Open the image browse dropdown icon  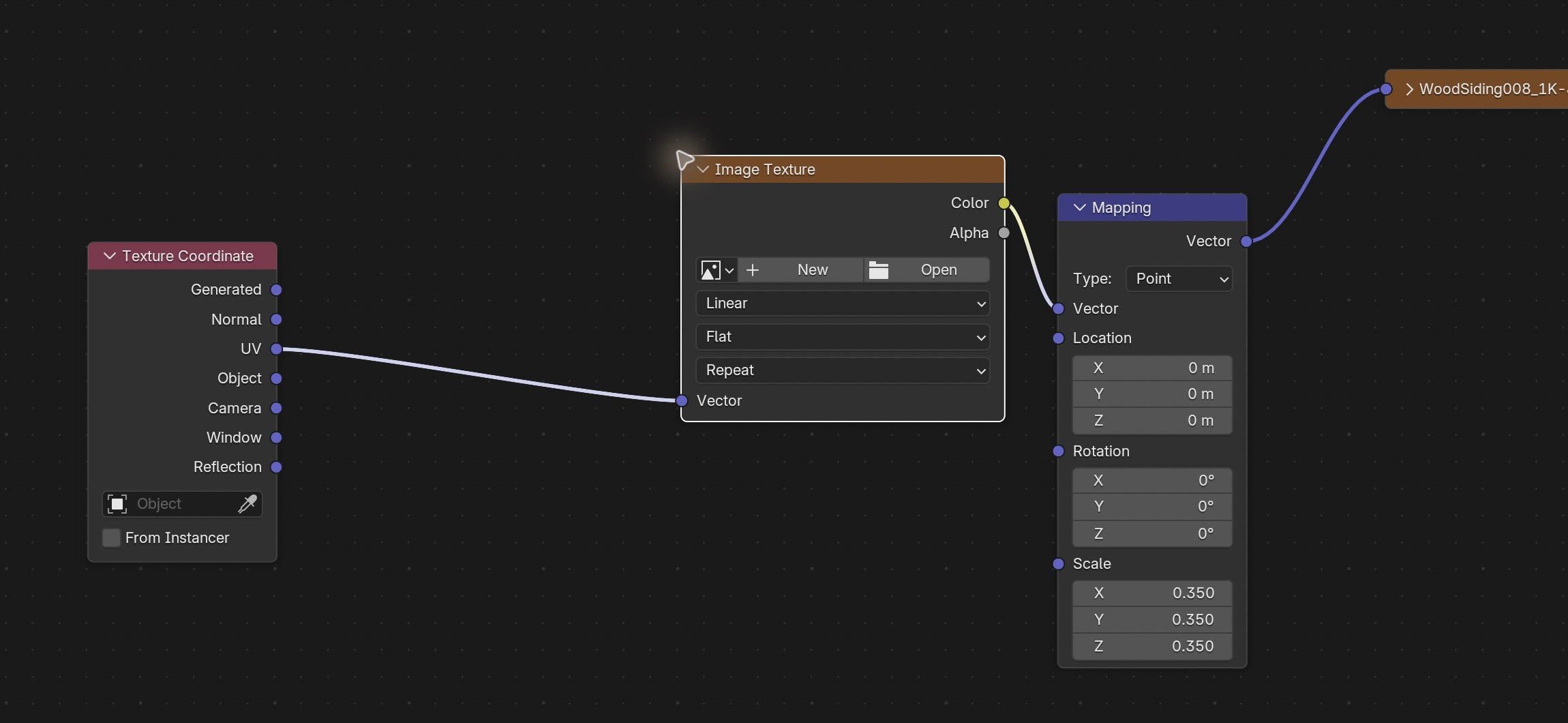(x=717, y=270)
